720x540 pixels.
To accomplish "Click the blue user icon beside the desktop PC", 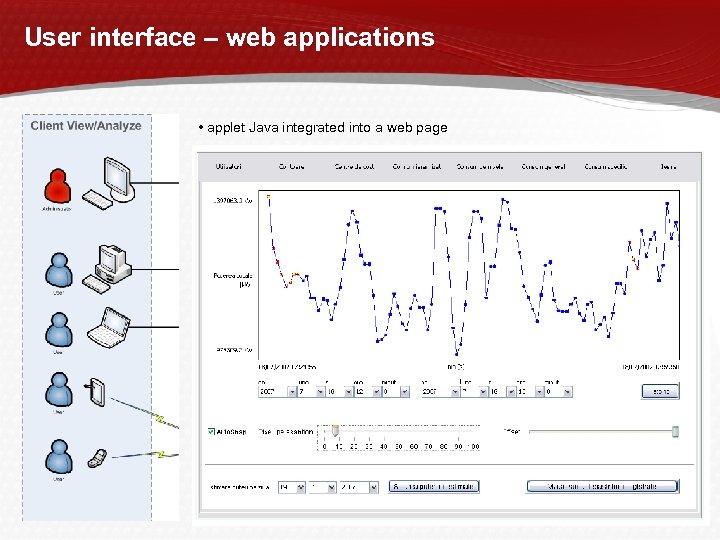I will click(59, 270).
